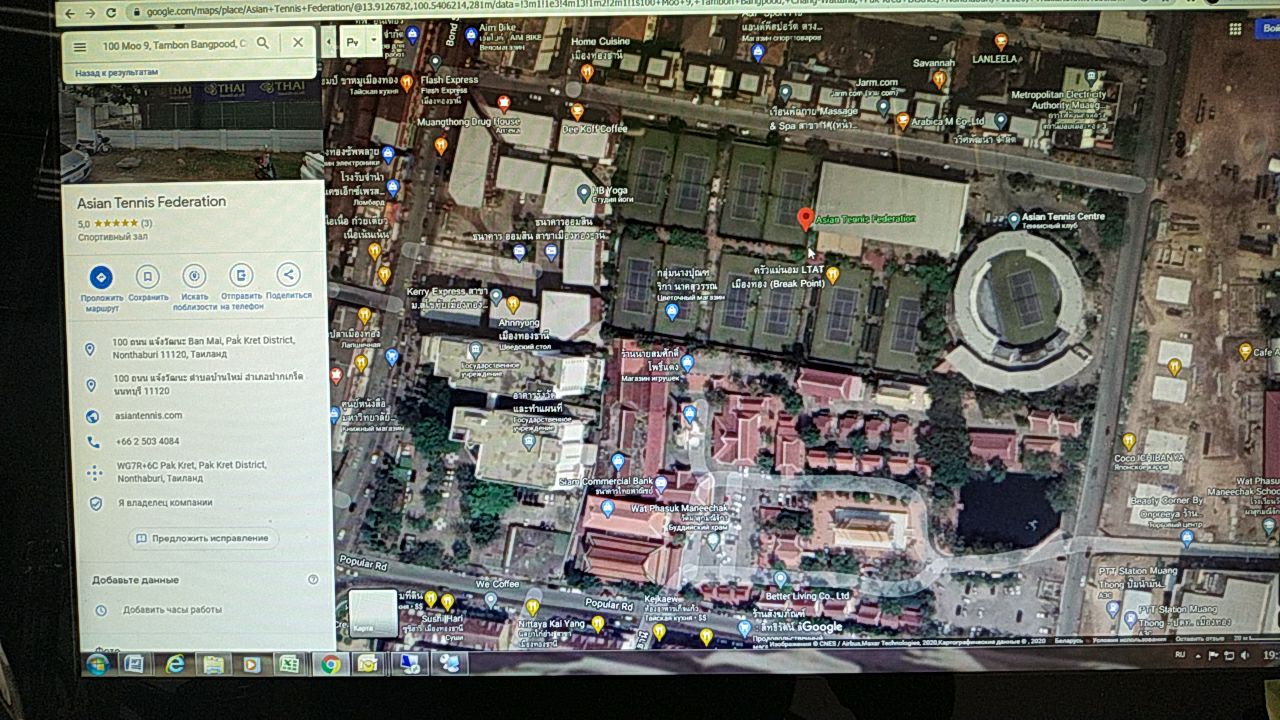The width and height of the screenshot is (1280, 720).
Task: Select HB Yoga map marker
Action: (583, 191)
